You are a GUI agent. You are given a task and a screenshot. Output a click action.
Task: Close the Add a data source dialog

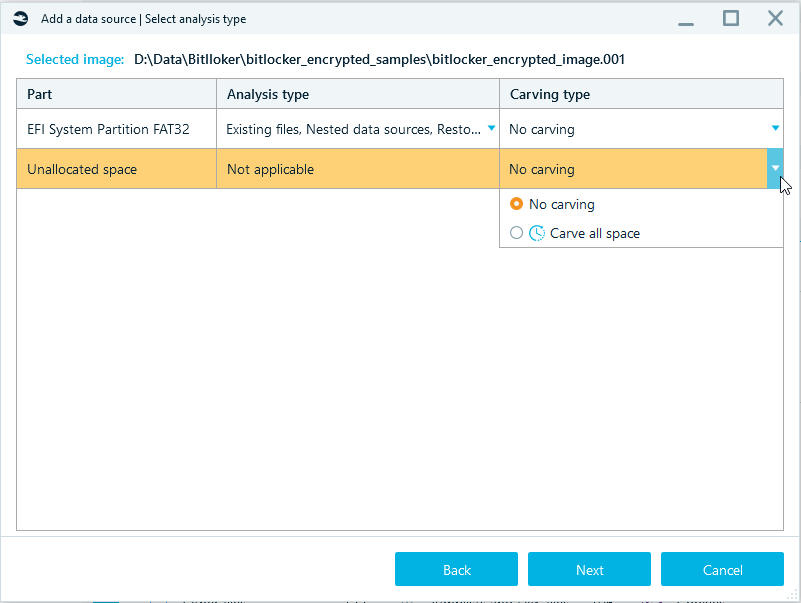pos(775,18)
